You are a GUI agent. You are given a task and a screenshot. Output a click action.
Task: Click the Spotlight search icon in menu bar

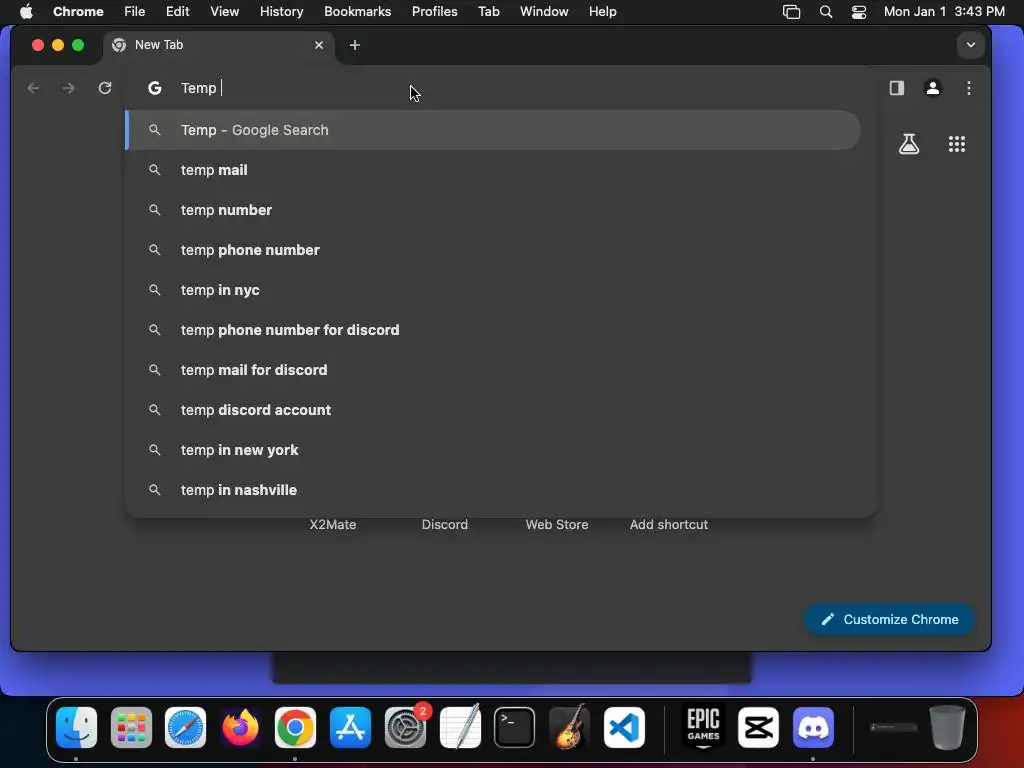tap(825, 12)
